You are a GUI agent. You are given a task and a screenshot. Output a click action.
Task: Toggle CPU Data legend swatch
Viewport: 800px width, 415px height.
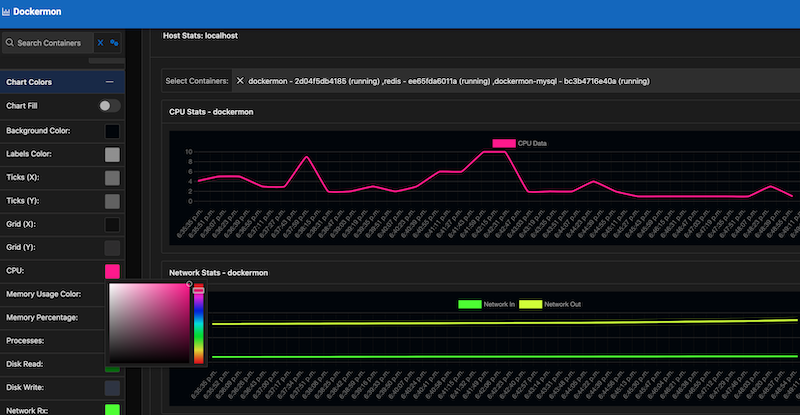[504, 143]
